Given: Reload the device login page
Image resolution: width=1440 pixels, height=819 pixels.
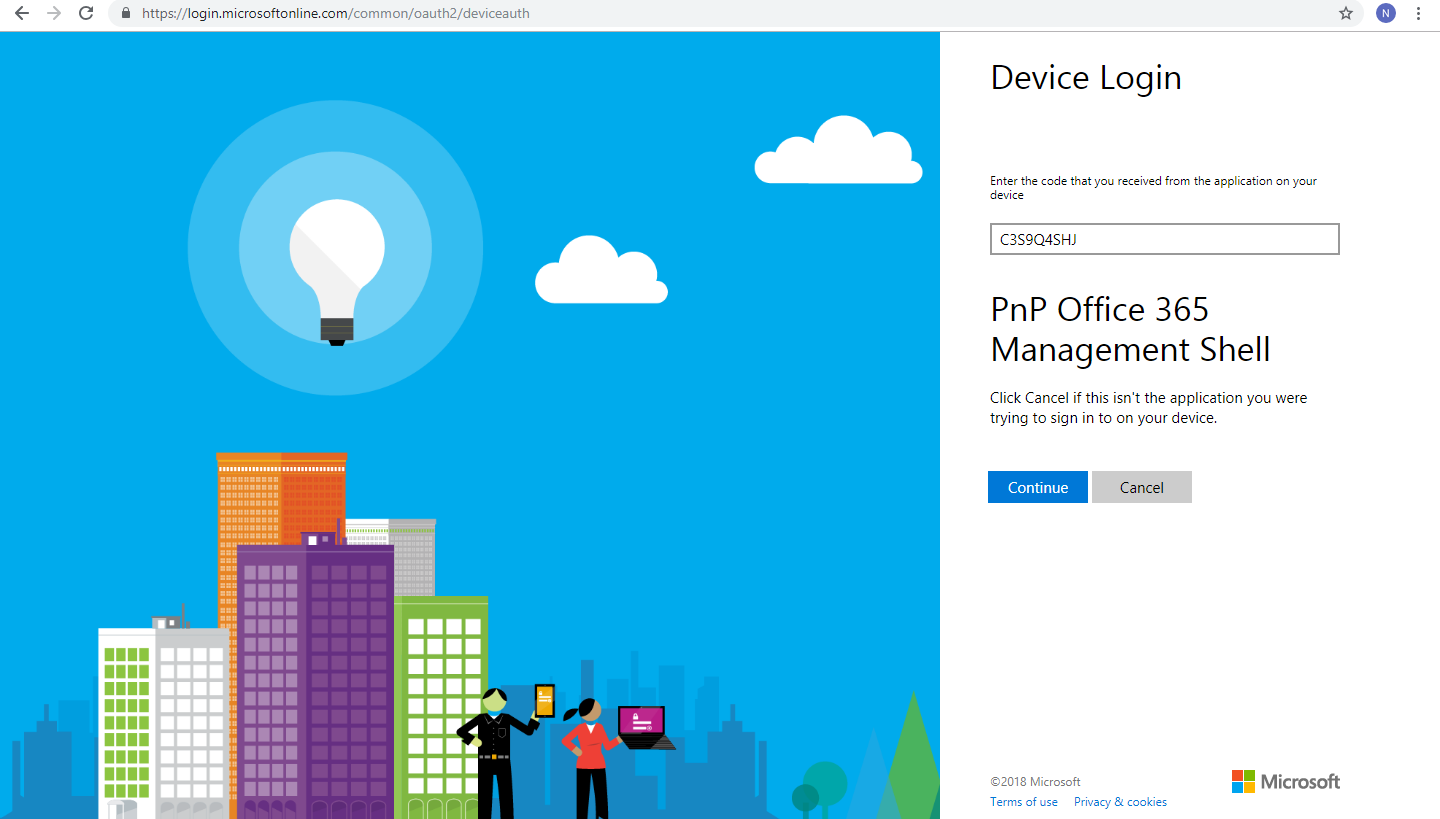Looking at the screenshot, I should click(x=86, y=14).
